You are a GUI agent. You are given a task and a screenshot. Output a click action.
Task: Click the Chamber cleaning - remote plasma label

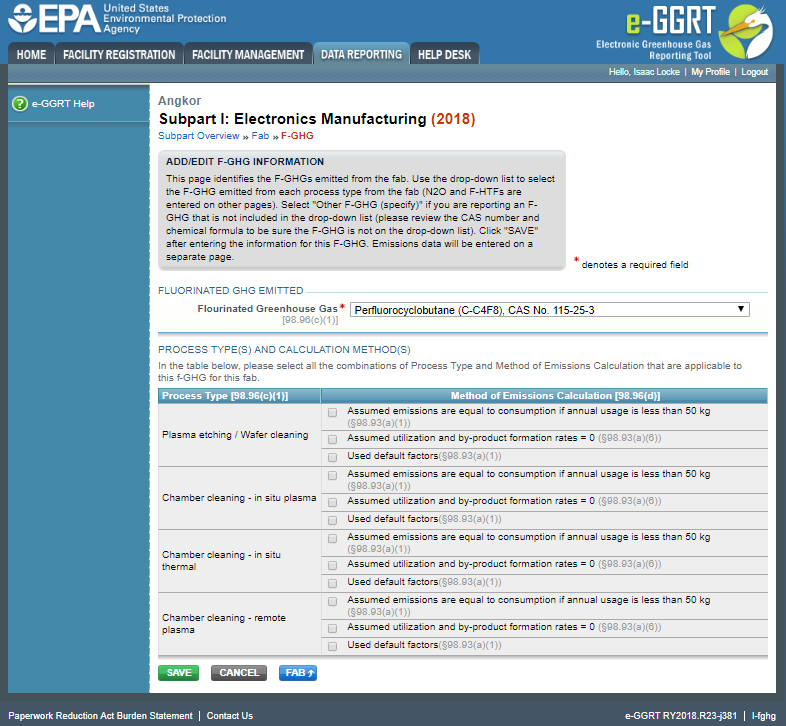pos(224,624)
